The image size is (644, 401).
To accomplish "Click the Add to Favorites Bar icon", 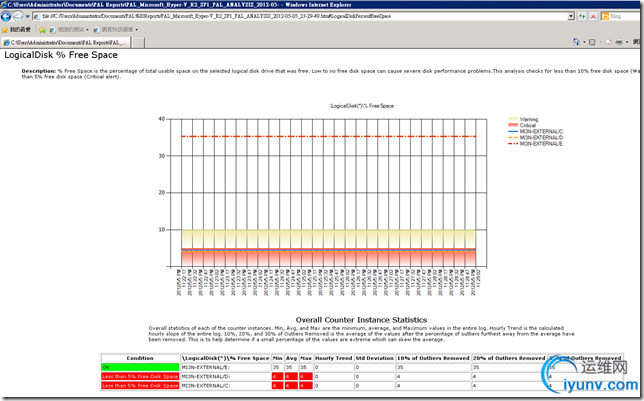I will tap(42, 30).
